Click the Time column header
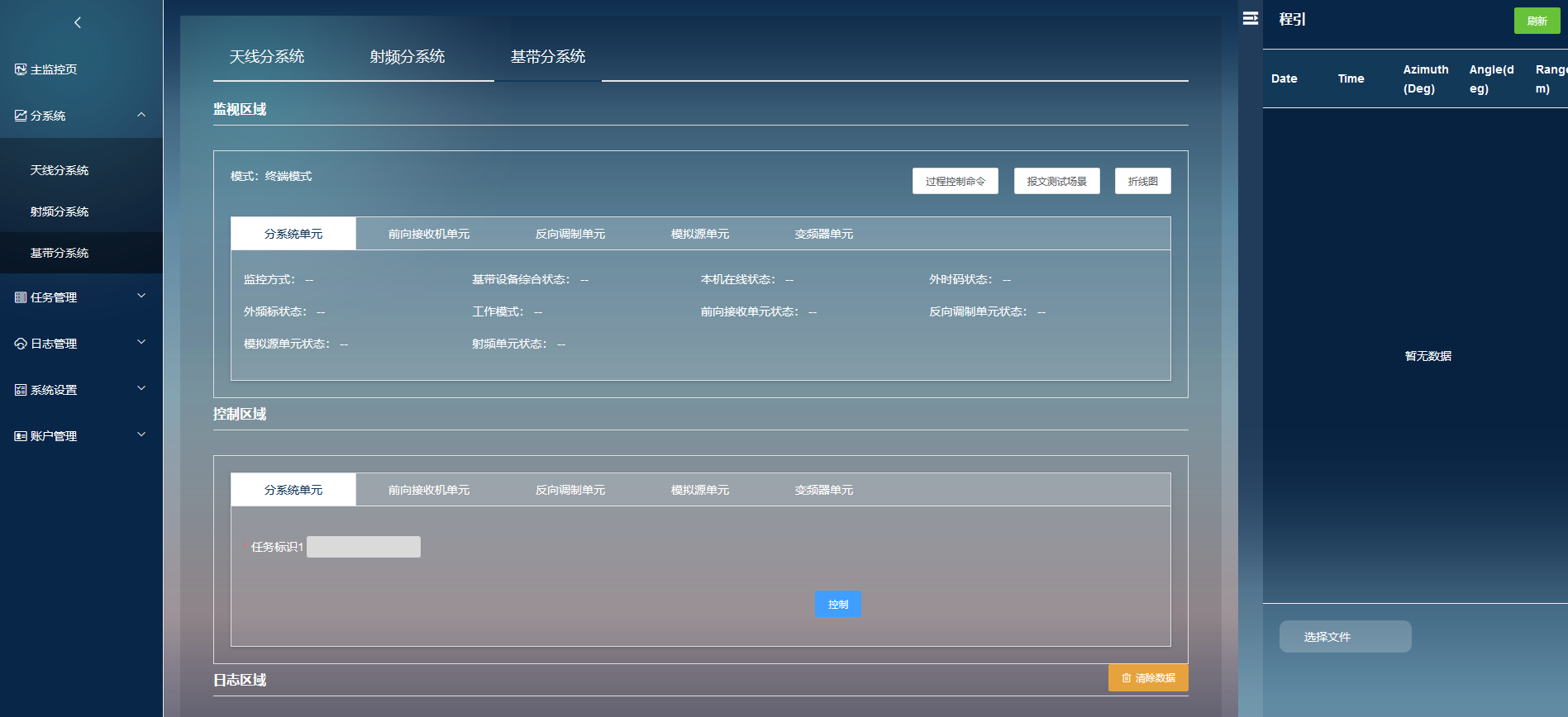The image size is (1568, 717). (1351, 78)
